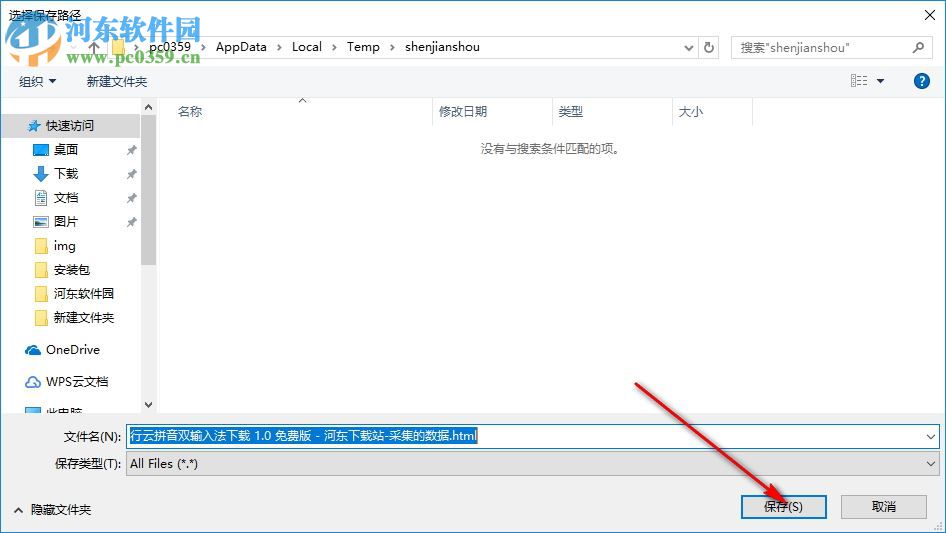Click the pin icon next to 下载

(x=131, y=174)
